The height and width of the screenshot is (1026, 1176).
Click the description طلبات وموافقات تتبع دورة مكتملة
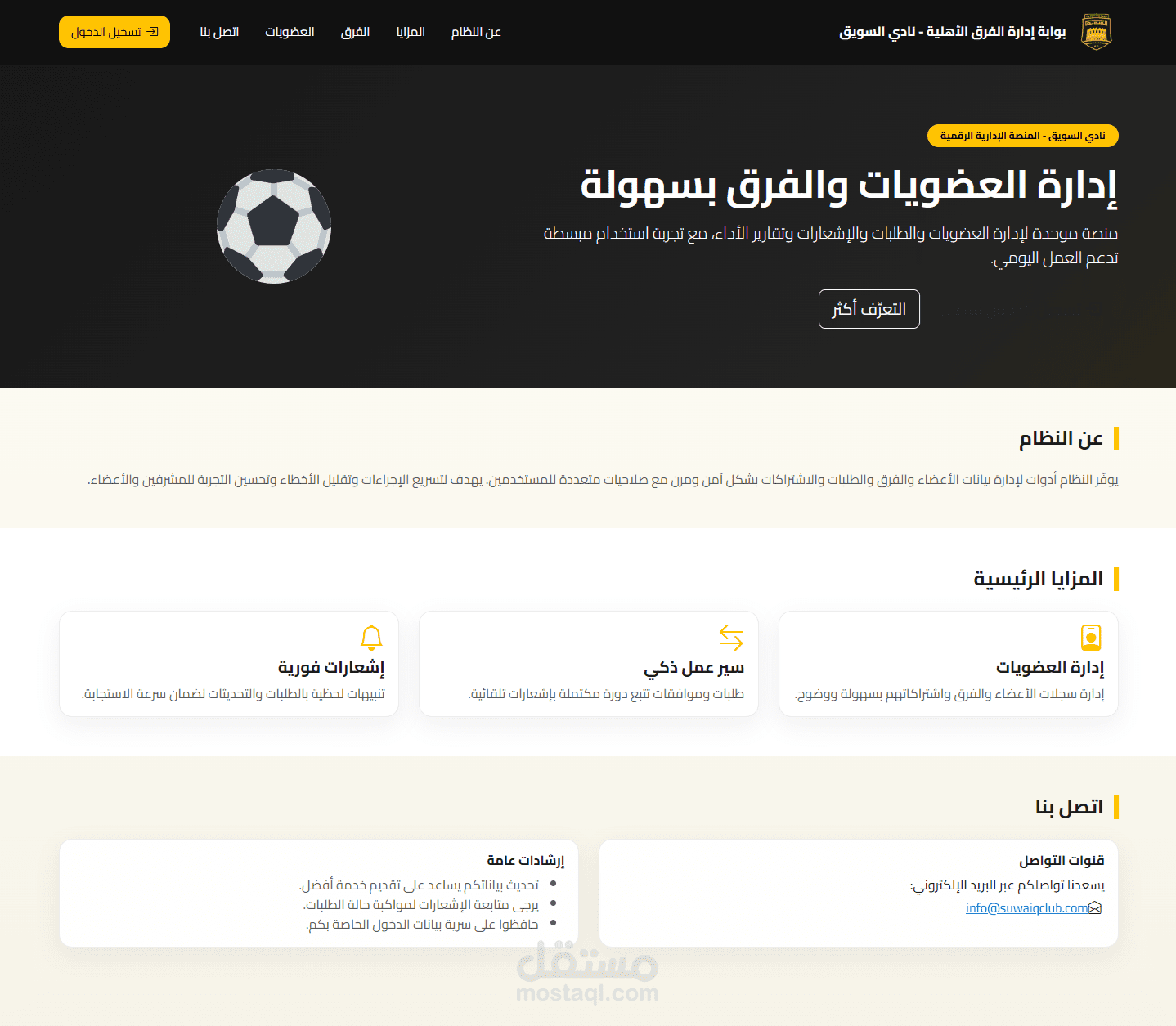pyautogui.click(x=606, y=694)
